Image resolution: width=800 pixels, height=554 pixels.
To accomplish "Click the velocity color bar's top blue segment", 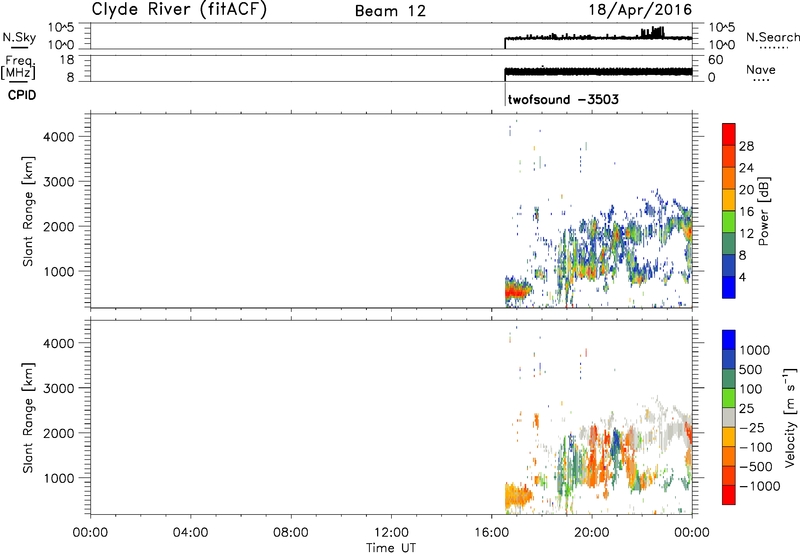I will (729, 340).
